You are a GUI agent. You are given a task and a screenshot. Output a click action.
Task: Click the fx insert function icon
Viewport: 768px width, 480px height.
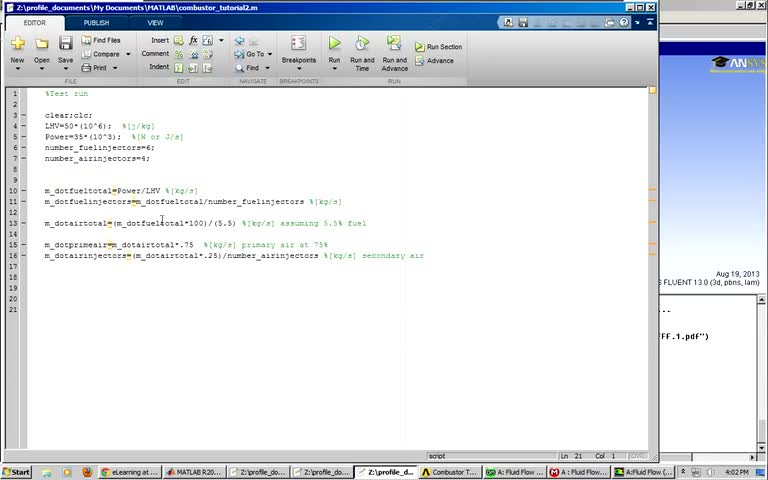(x=193, y=40)
